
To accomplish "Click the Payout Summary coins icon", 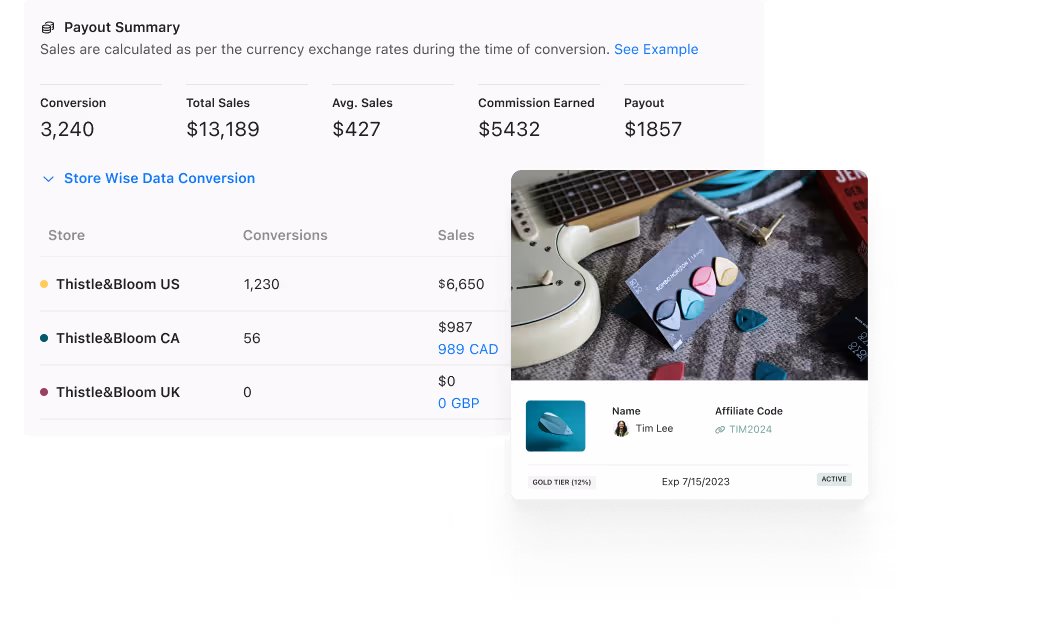I will (x=48, y=28).
